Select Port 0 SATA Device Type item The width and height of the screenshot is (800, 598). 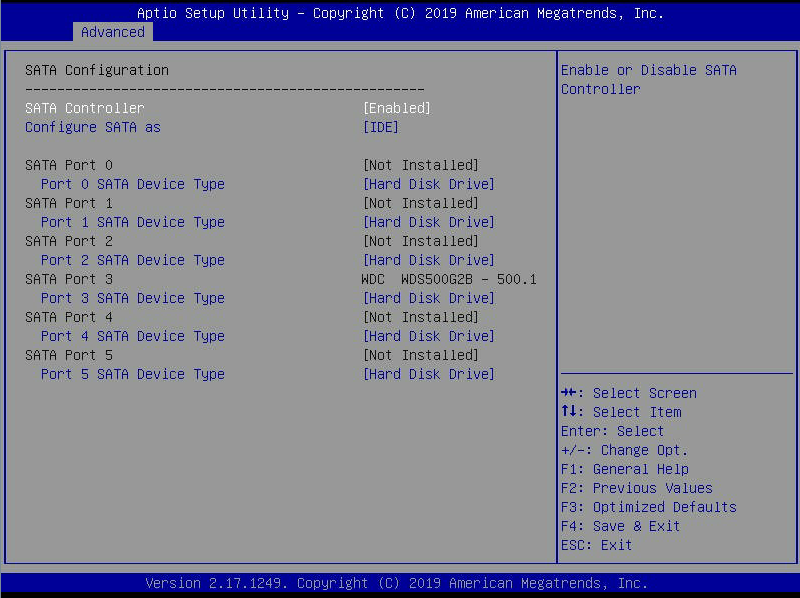click(132, 184)
